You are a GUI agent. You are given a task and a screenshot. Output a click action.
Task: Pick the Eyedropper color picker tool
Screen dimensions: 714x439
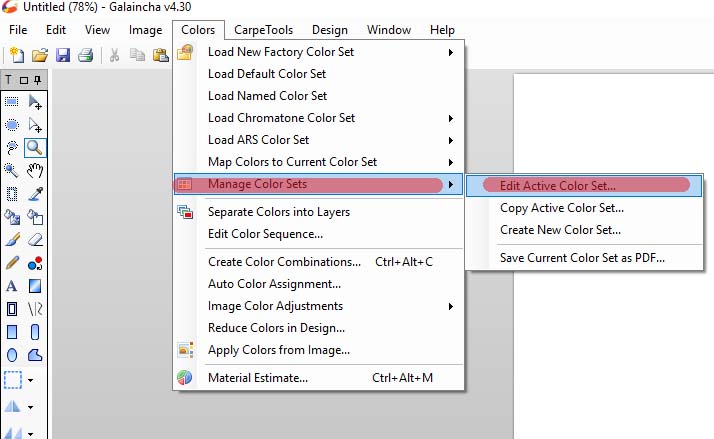tap(35, 194)
